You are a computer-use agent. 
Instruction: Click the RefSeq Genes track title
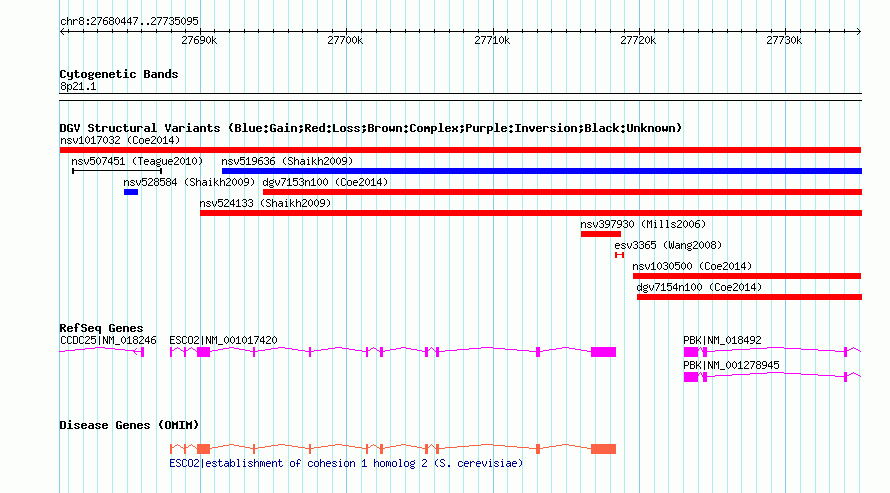point(102,328)
